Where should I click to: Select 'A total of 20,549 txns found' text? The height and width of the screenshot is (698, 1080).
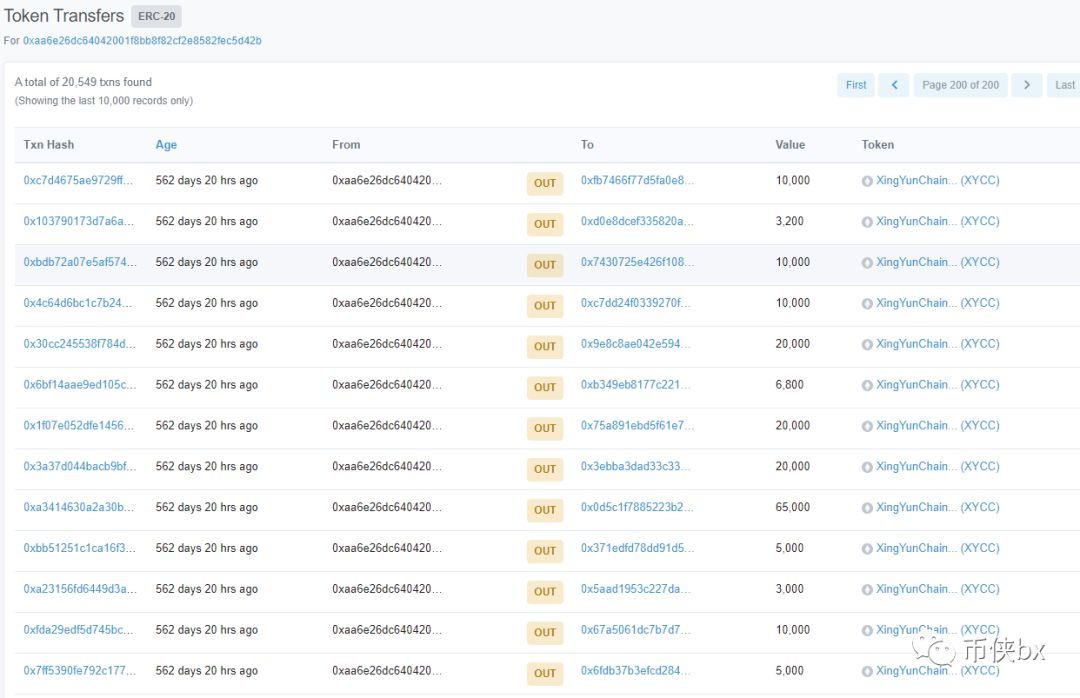pos(83,82)
